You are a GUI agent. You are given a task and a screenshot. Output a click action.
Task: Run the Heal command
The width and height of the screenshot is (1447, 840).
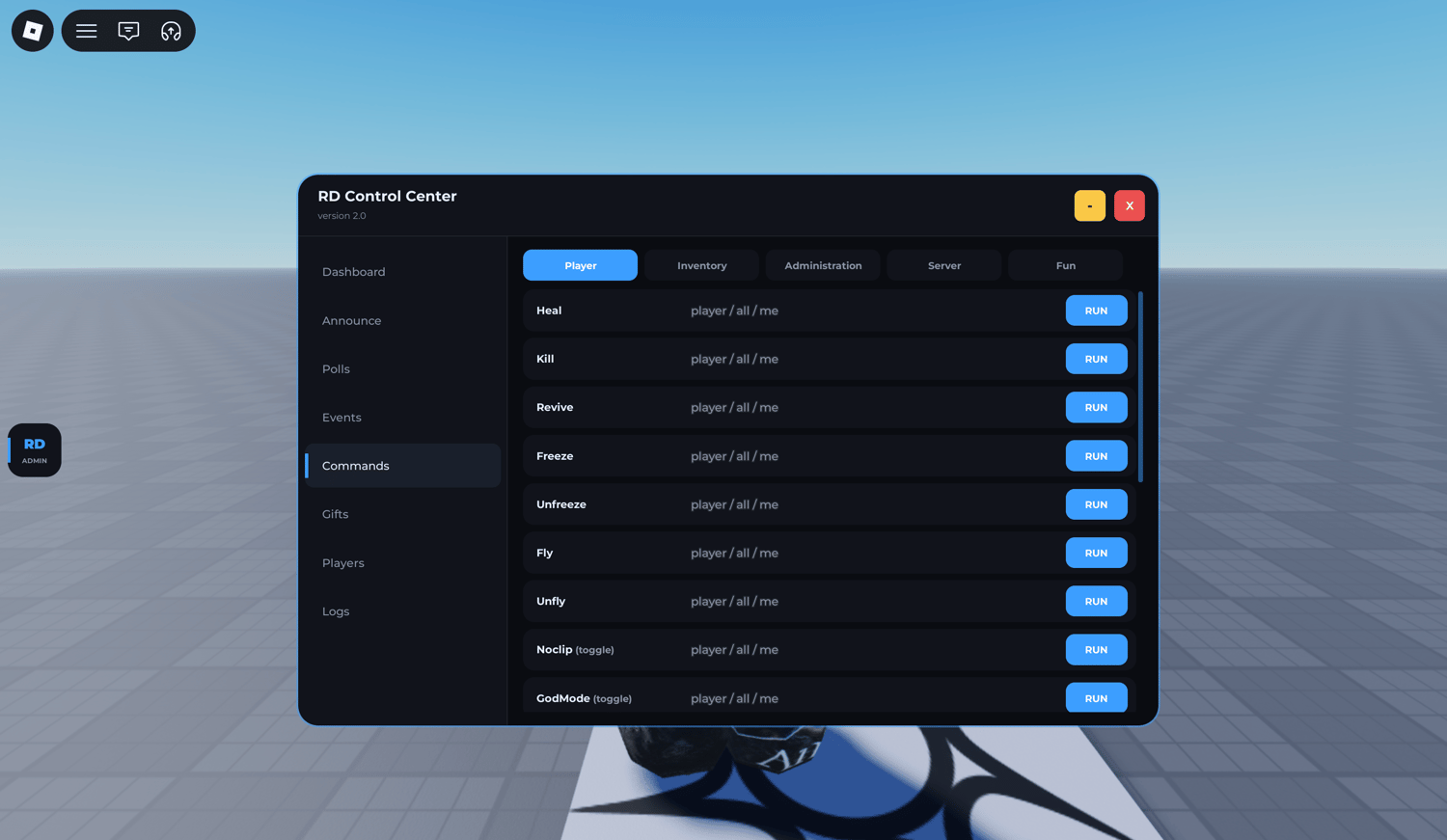click(x=1096, y=311)
